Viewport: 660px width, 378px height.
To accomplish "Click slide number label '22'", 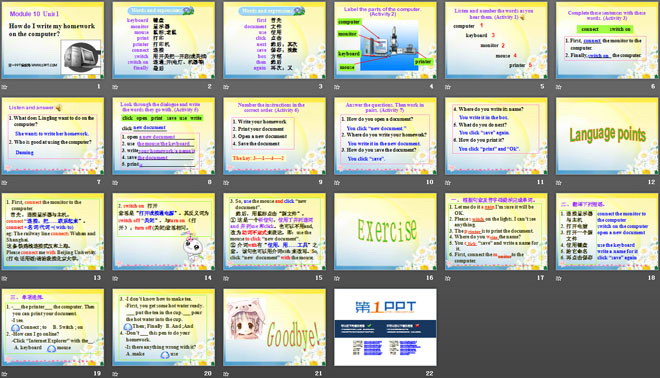I will (x=429, y=373).
